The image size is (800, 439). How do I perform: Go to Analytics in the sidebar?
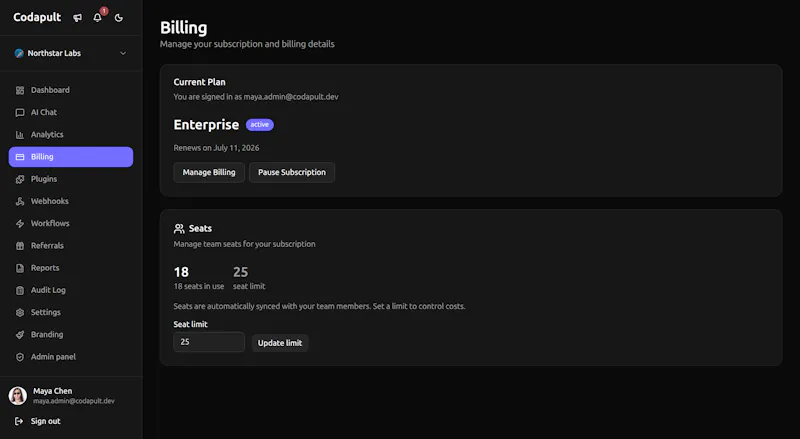(71, 135)
